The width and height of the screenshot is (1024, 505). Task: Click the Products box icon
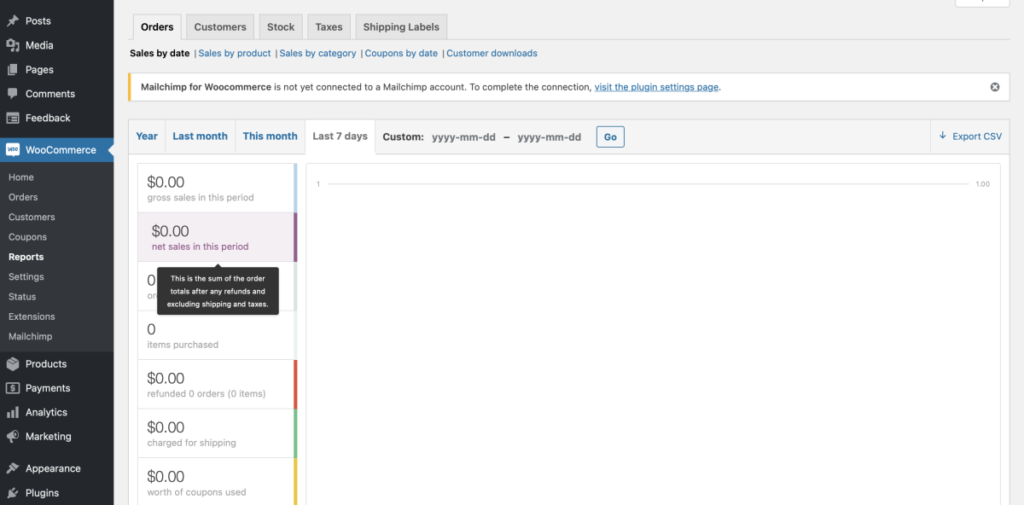(x=12, y=364)
